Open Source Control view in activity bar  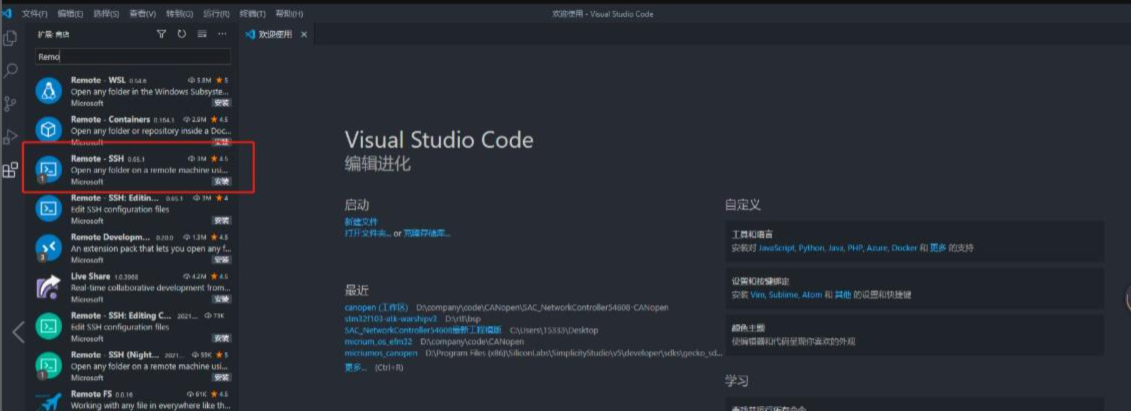point(10,104)
